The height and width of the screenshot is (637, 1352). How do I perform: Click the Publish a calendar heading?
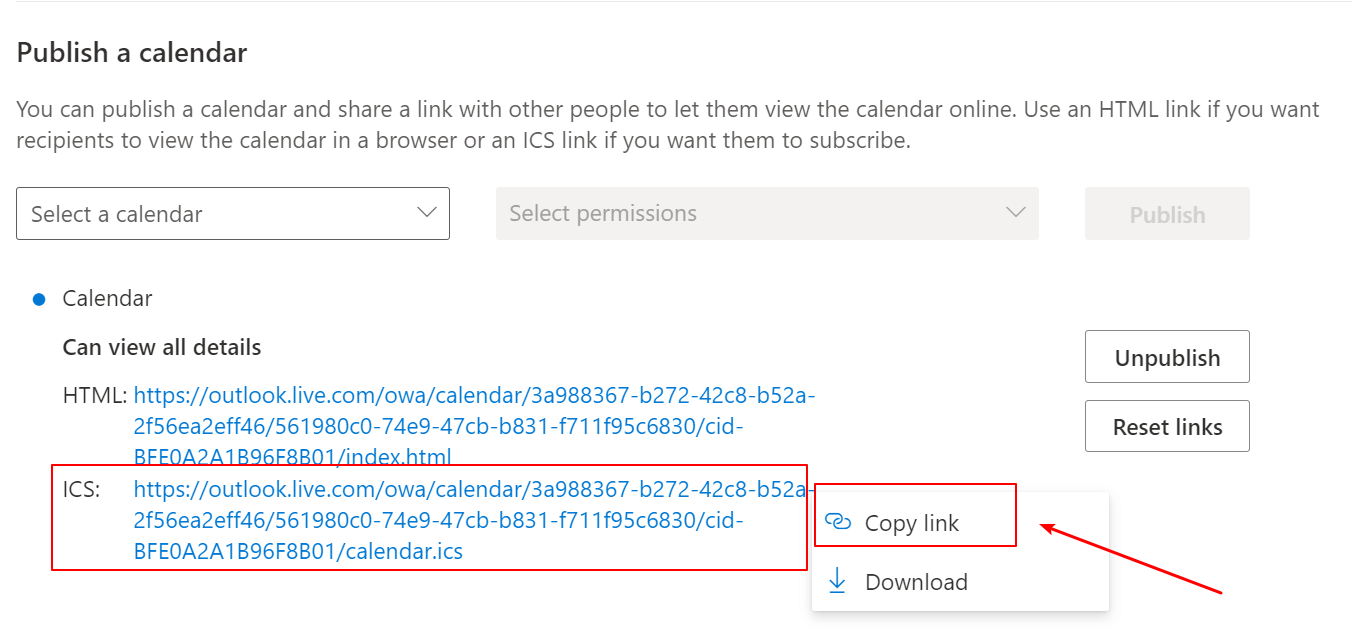pos(132,52)
